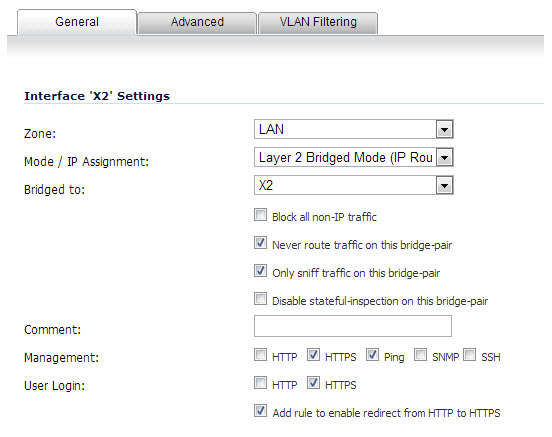Screen dimensions: 552x437
Task: Click the Zone dropdown arrow button
Action: pos(444,129)
